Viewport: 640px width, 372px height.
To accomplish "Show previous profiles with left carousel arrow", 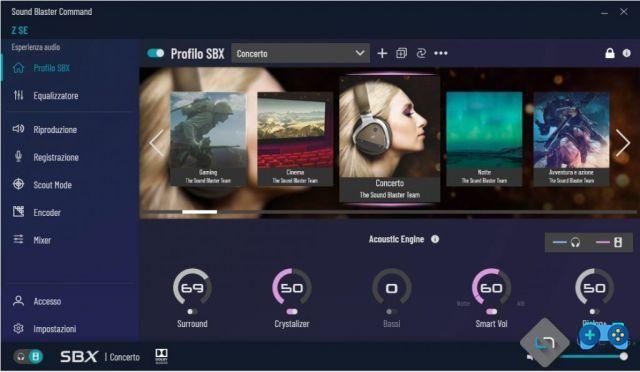I will pyautogui.click(x=156, y=143).
